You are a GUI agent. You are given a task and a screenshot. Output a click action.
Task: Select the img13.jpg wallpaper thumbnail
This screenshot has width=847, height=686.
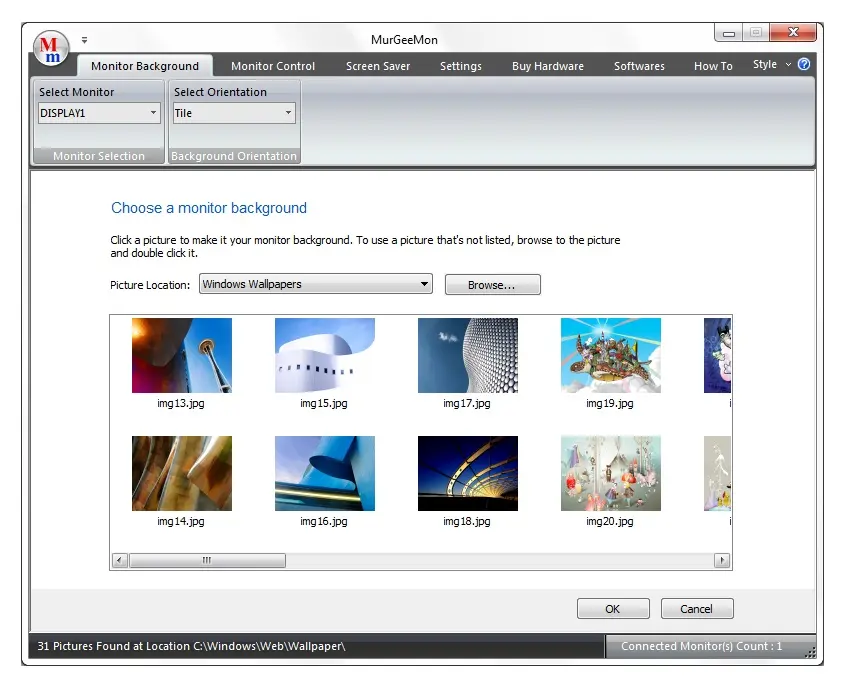pos(181,355)
